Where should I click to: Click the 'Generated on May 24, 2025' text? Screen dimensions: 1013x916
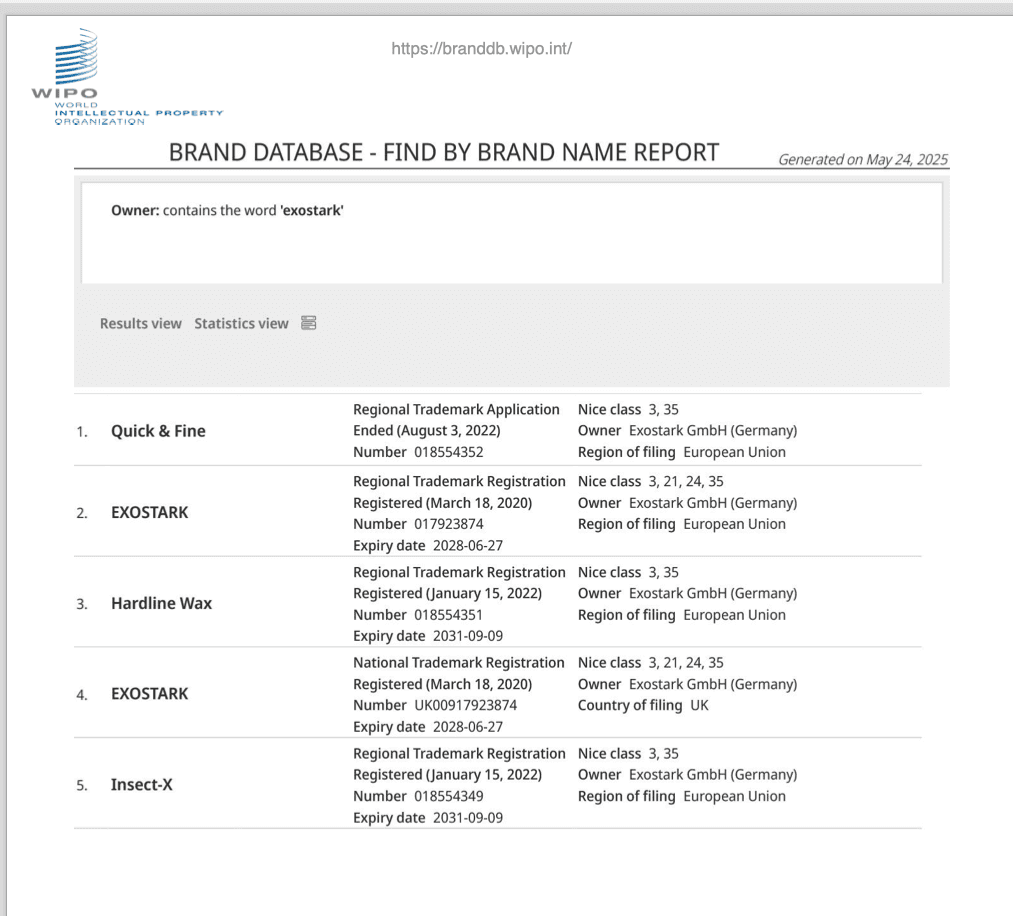tap(862, 159)
